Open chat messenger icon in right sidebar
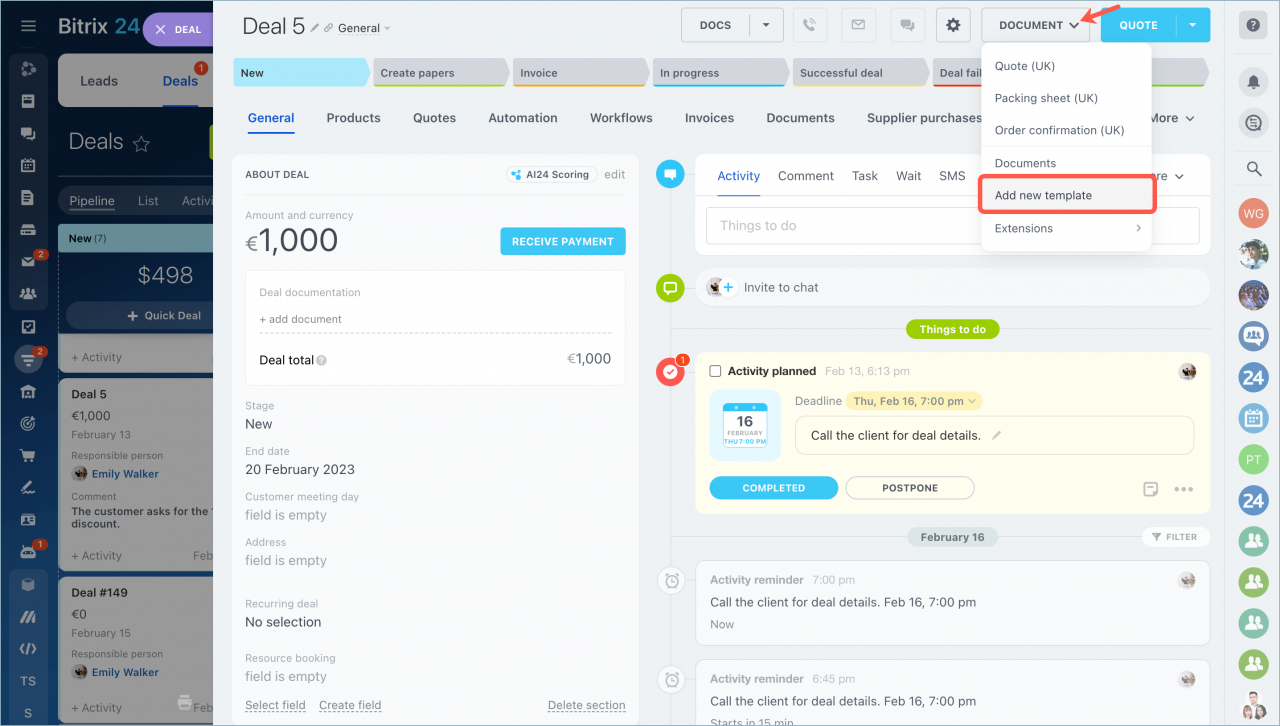This screenshot has width=1280, height=726. [1253, 123]
